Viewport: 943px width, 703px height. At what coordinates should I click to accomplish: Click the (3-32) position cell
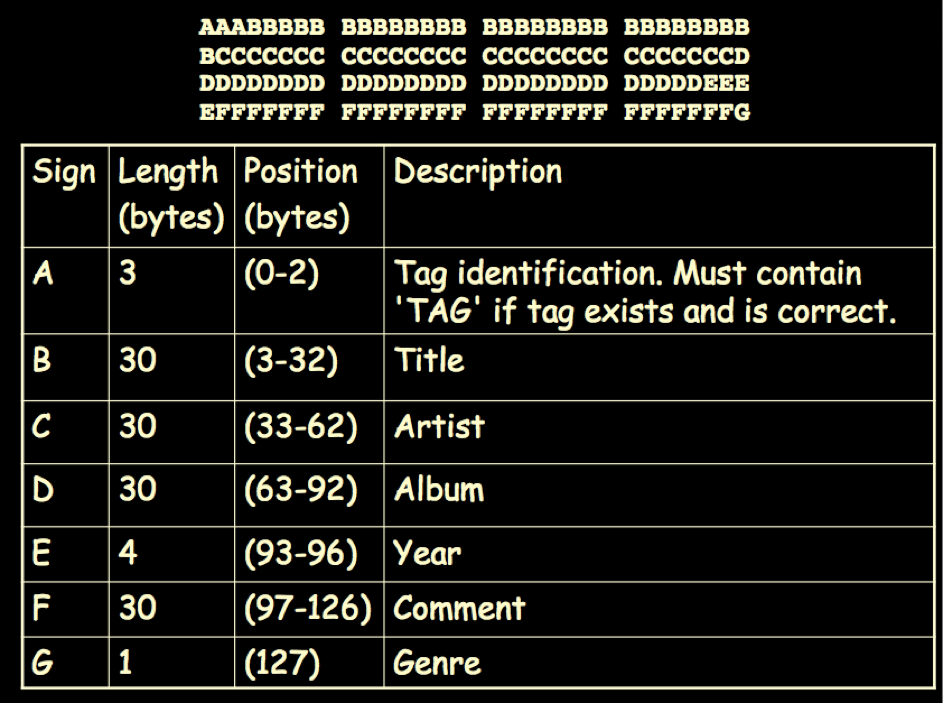coord(309,367)
